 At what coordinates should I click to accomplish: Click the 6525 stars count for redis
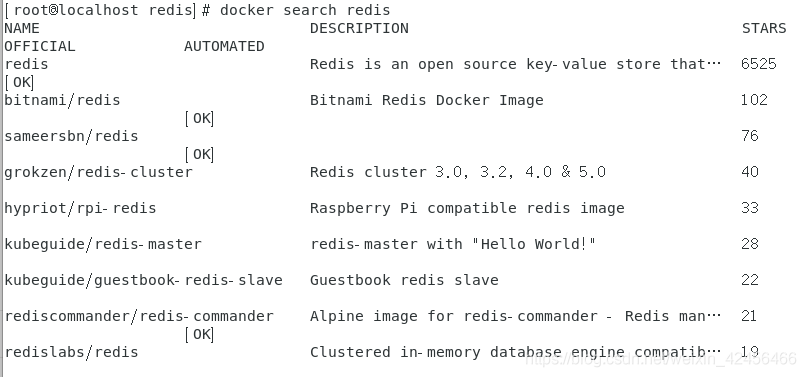759,64
